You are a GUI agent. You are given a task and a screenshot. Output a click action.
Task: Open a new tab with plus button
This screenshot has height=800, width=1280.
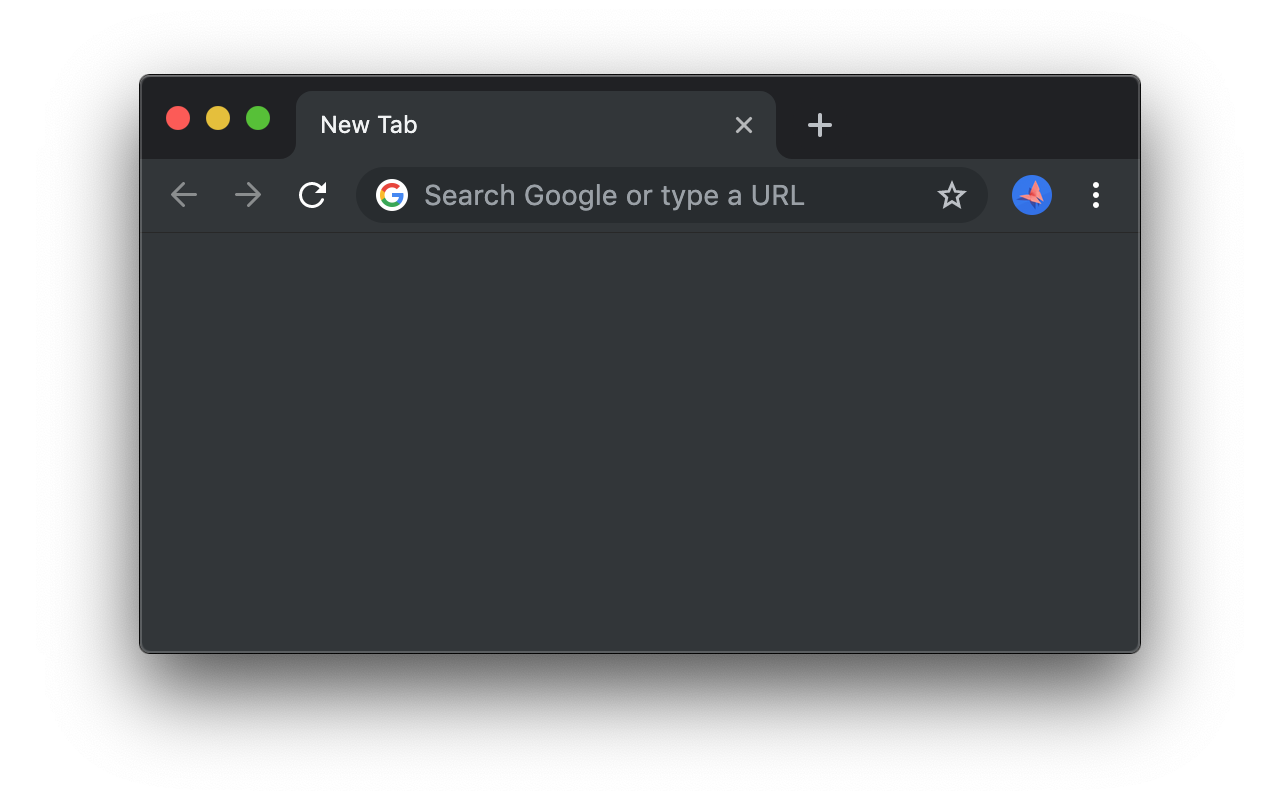click(820, 125)
